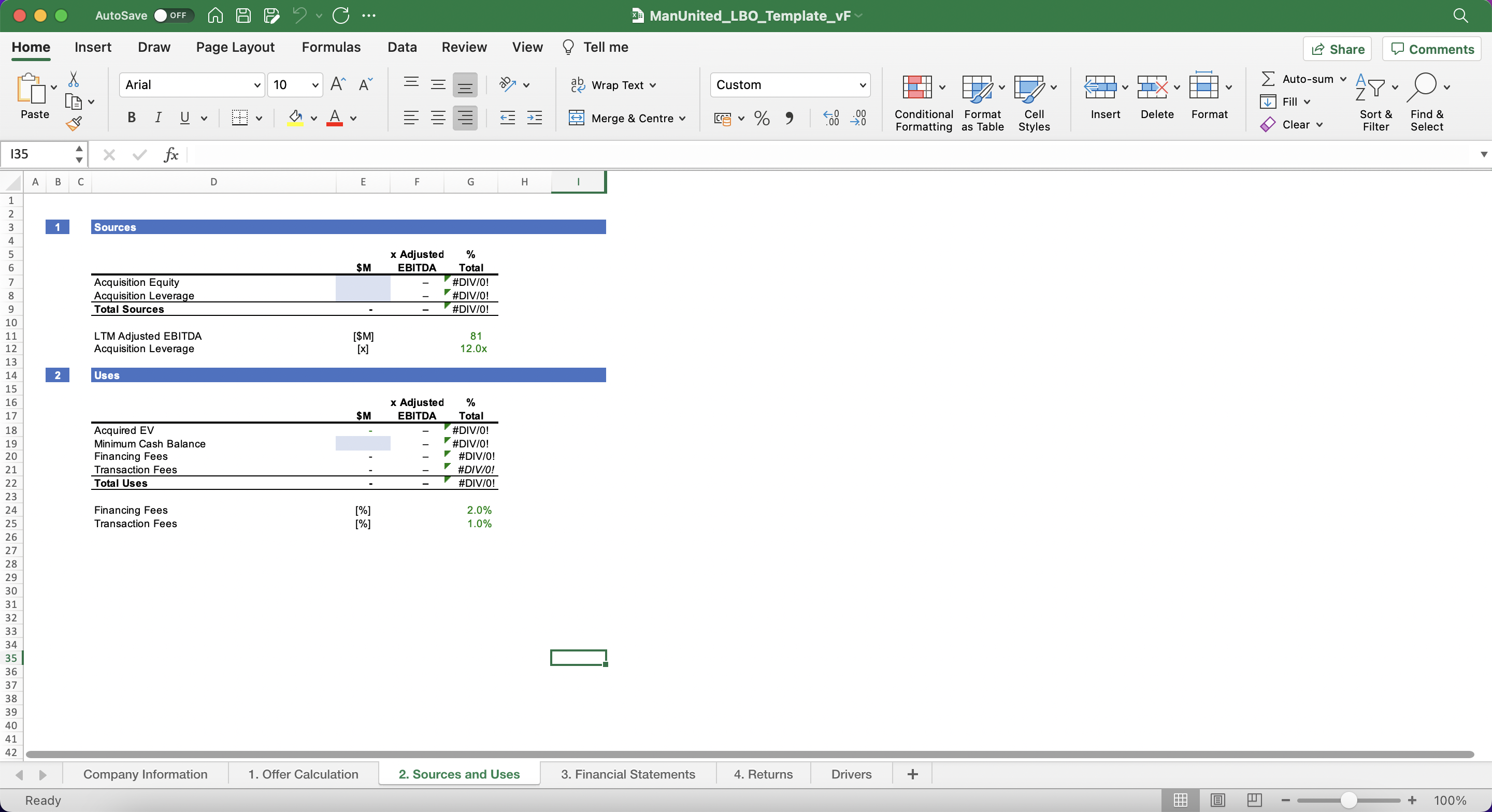Image resolution: width=1492 pixels, height=812 pixels.
Task: Add a new sheet
Action: point(912,774)
